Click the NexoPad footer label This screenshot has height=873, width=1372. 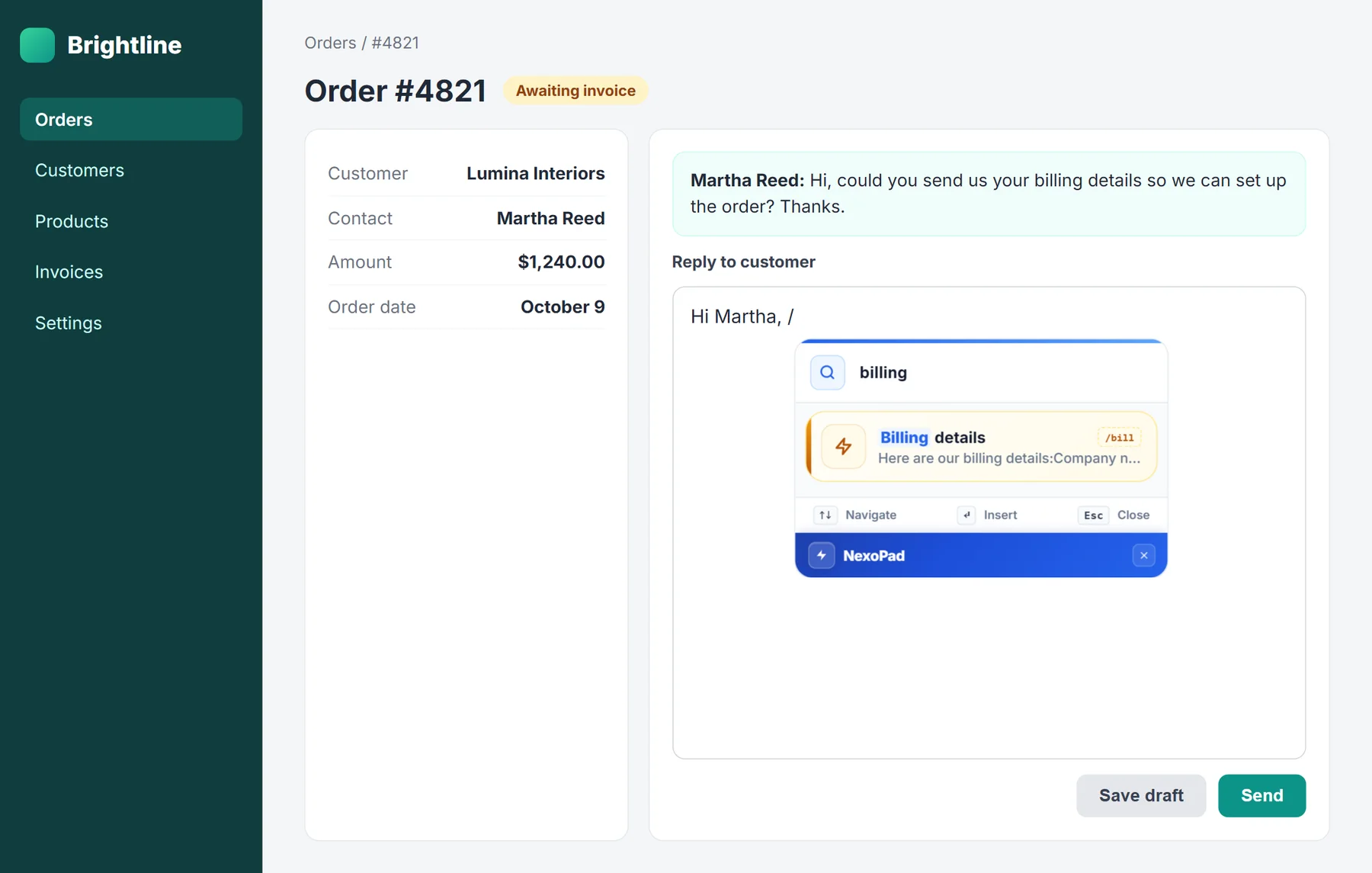point(874,556)
